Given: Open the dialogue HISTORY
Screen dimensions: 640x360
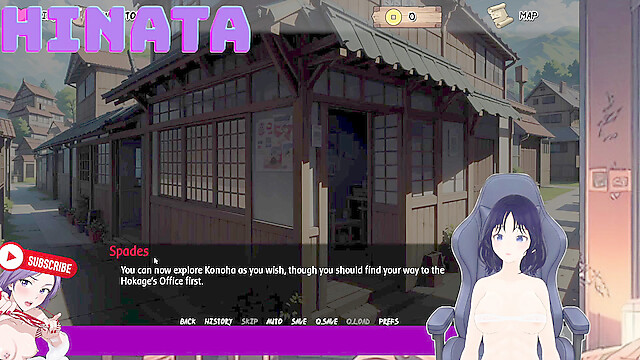Looking at the screenshot, I should click(x=218, y=322).
